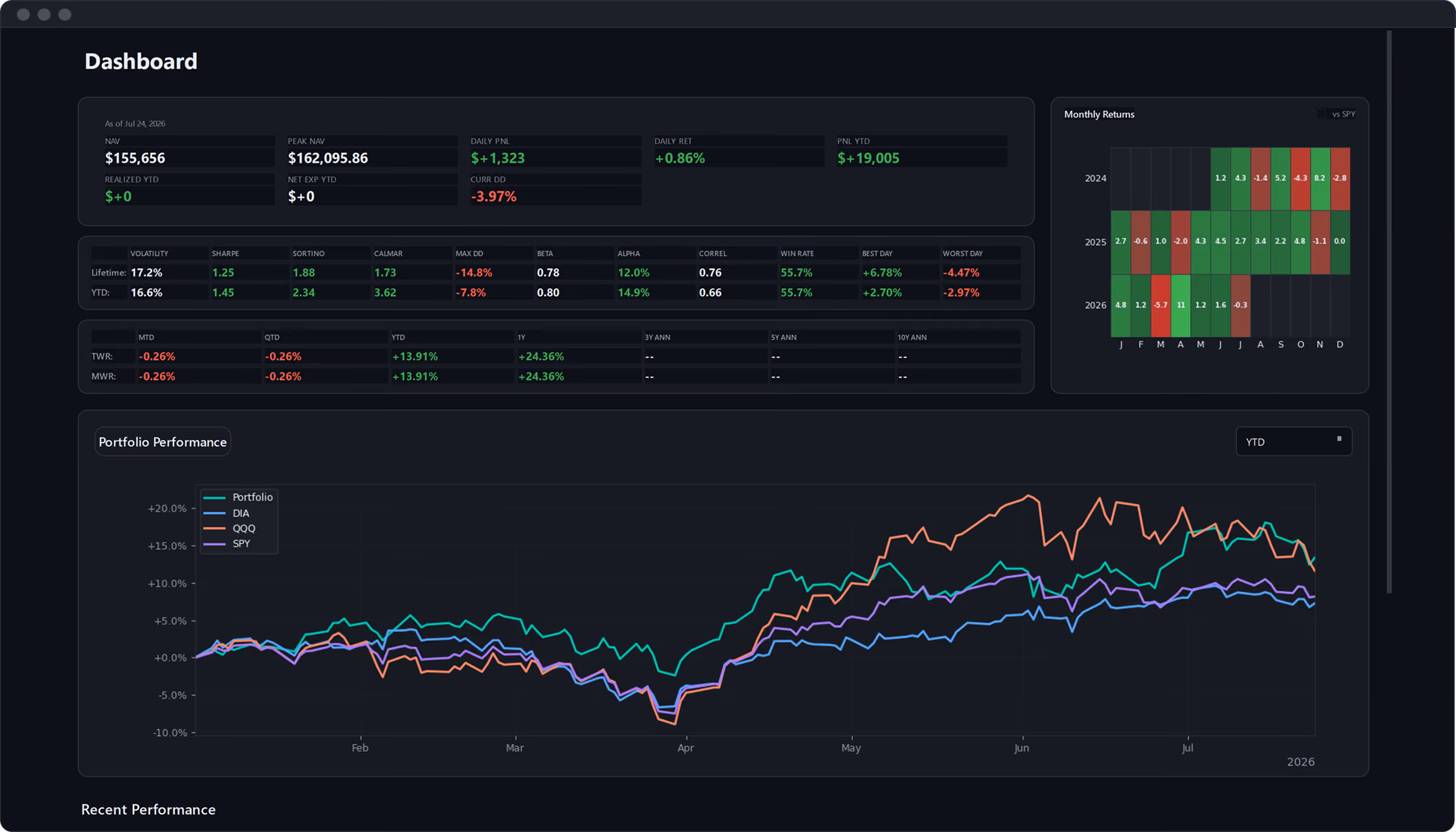Viewport: 1456px width, 832px height.
Task: Click YTD volatility 16.6%
Action: pyautogui.click(x=146, y=292)
